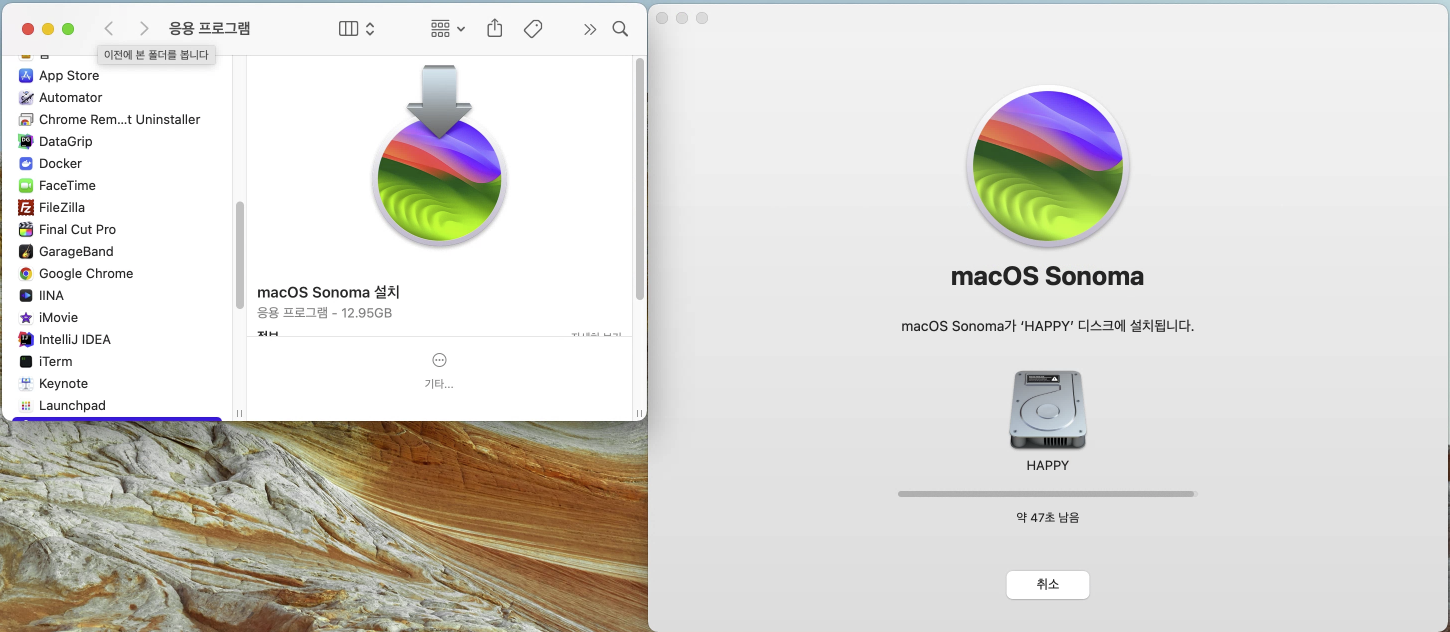Select the IINA app icon
1450x632 pixels.
26,295
